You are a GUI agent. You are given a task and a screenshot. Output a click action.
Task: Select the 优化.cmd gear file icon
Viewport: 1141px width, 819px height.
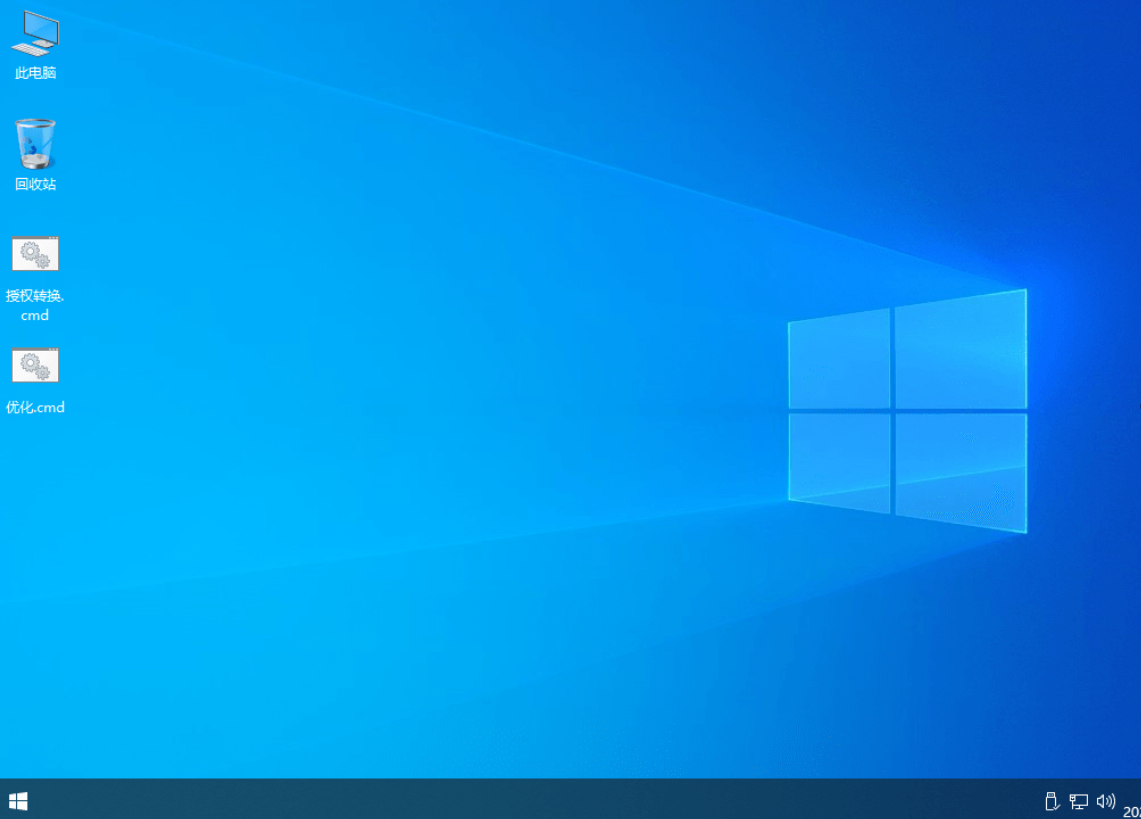pos(35,365)
